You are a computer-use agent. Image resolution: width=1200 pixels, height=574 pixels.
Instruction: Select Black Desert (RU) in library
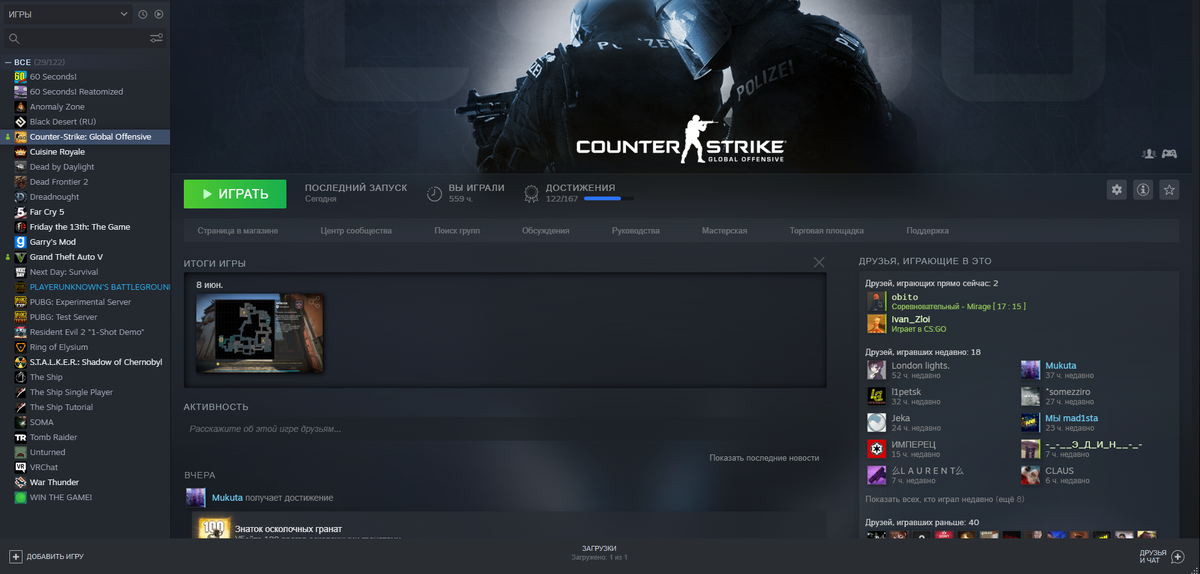(x=63, y=122)
